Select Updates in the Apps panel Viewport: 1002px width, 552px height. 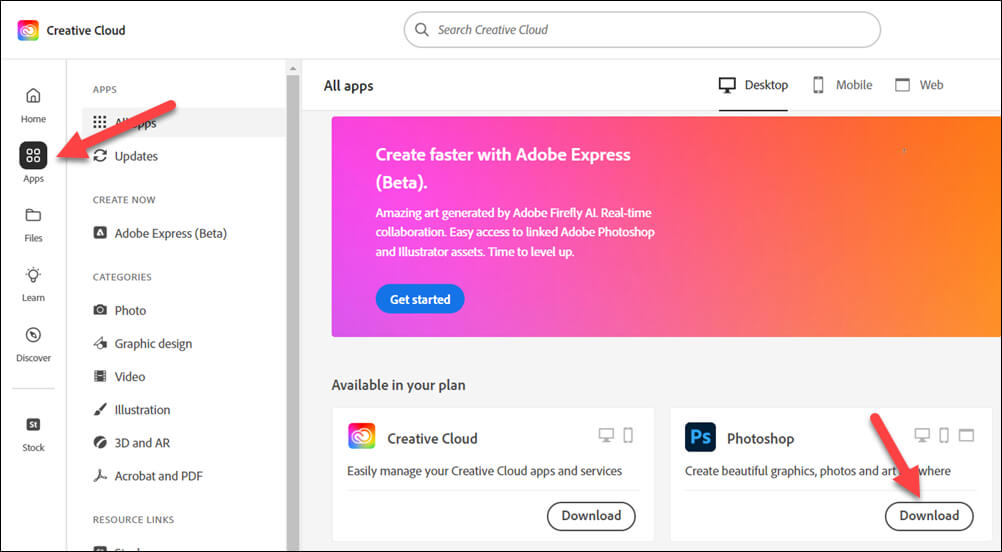click(x=135, y=156)
